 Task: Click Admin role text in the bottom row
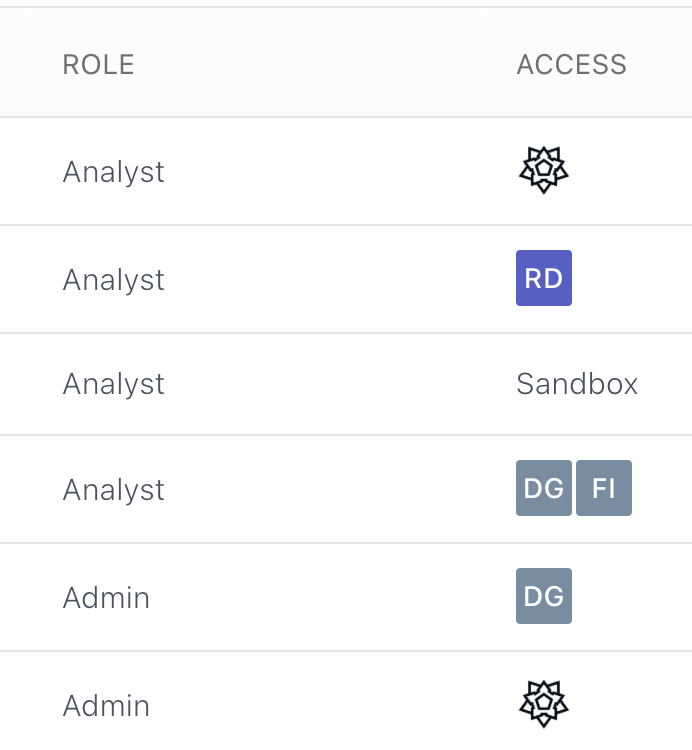pyautogui.click(x=106, y=706)
